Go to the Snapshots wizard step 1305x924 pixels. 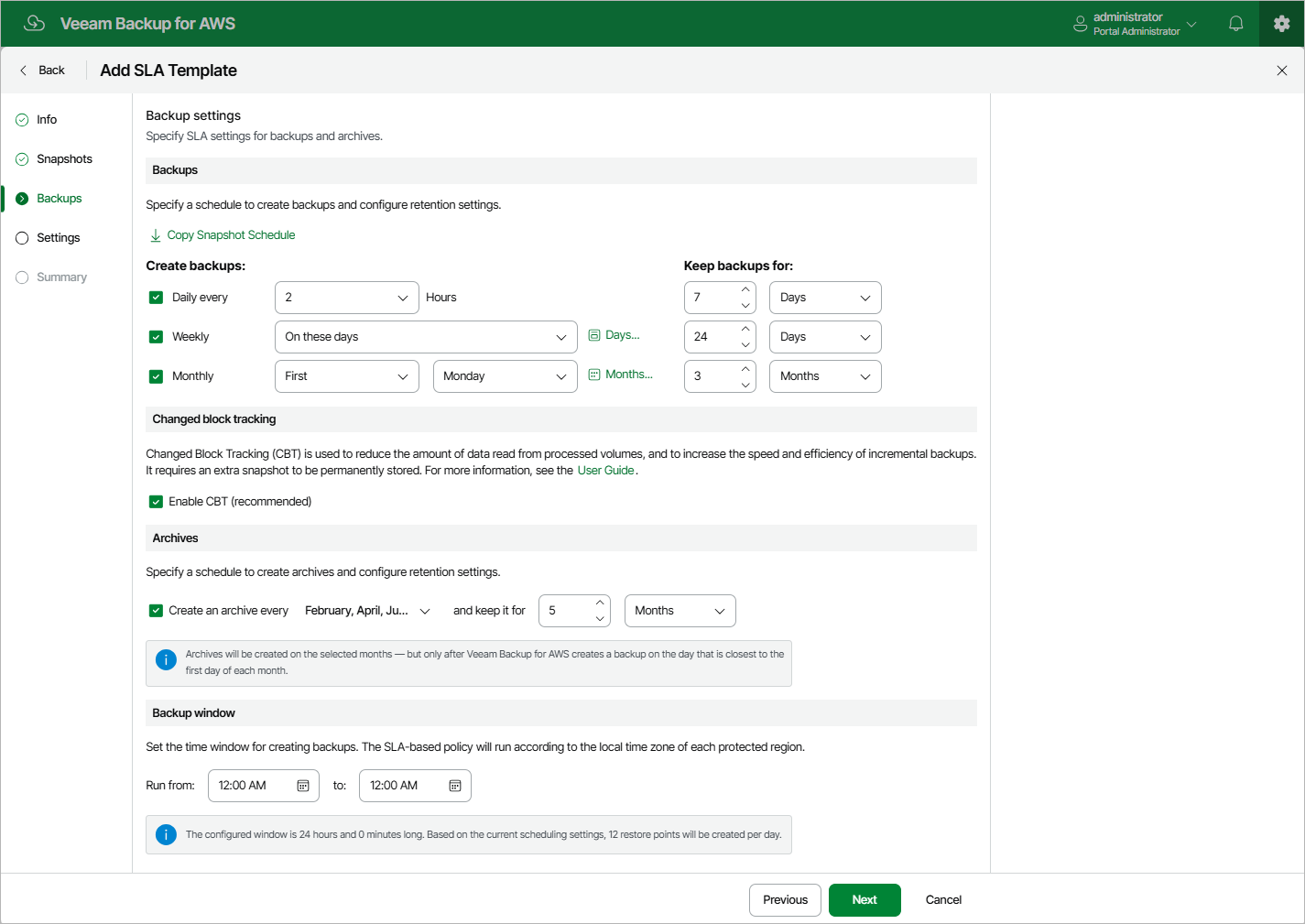(64, 158)
